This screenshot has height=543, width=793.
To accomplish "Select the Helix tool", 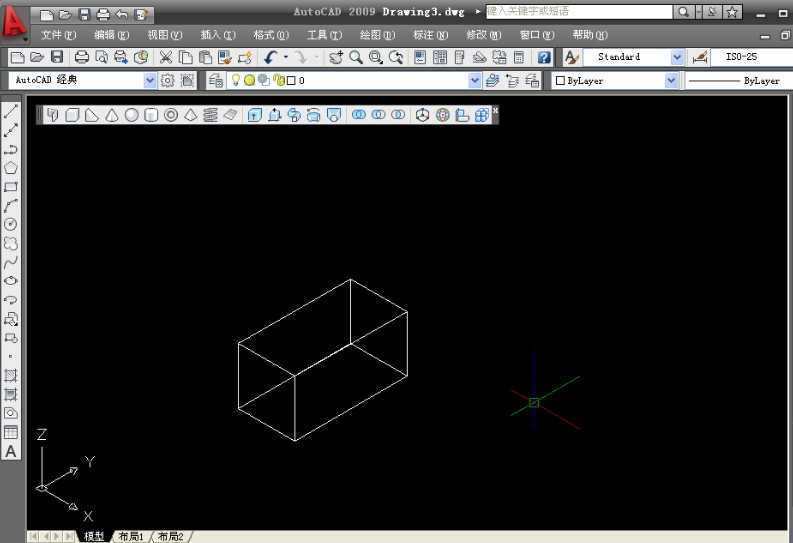I will click(x=210, y=115).
